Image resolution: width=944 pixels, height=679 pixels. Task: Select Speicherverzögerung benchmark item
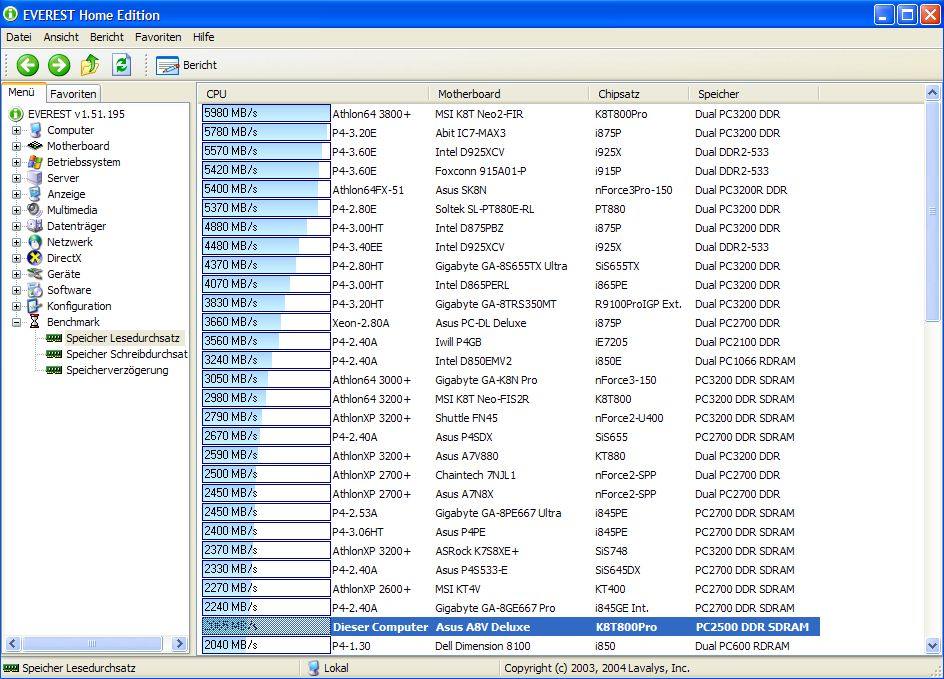tap(117, 370)
